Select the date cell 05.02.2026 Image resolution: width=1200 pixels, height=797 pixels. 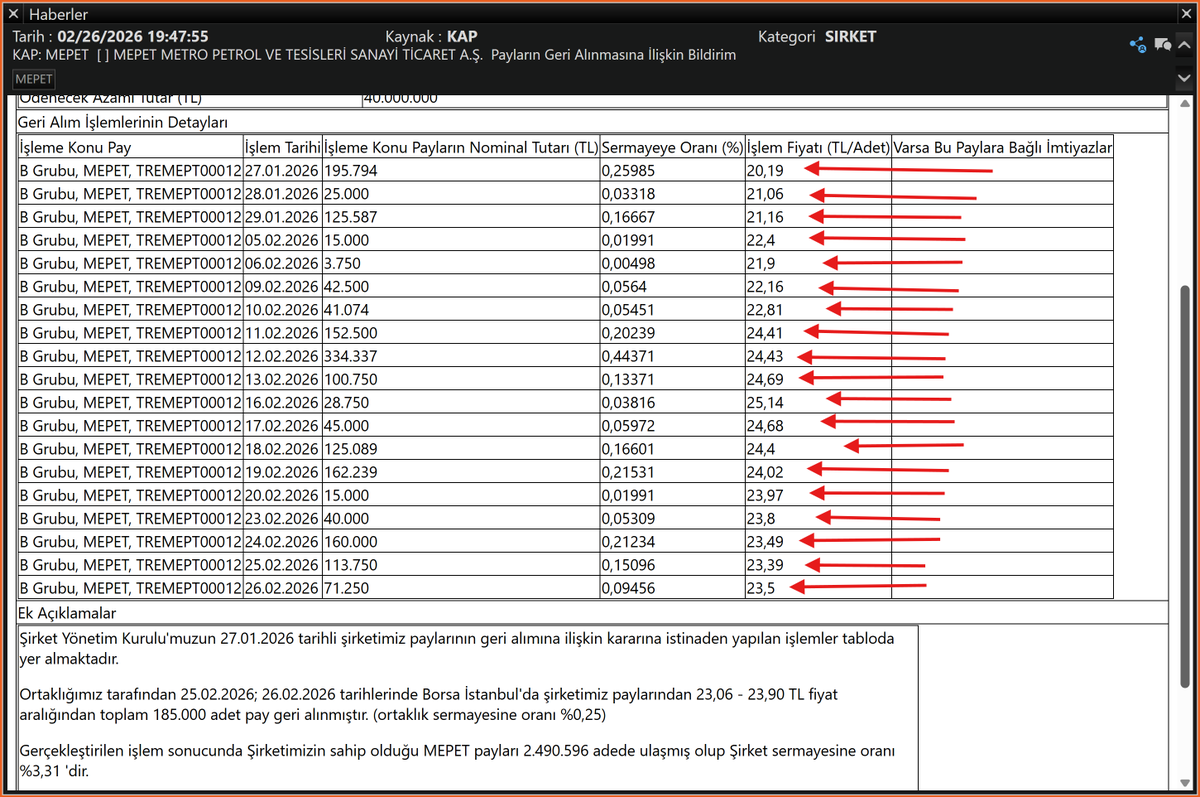(x=283, y=240)
